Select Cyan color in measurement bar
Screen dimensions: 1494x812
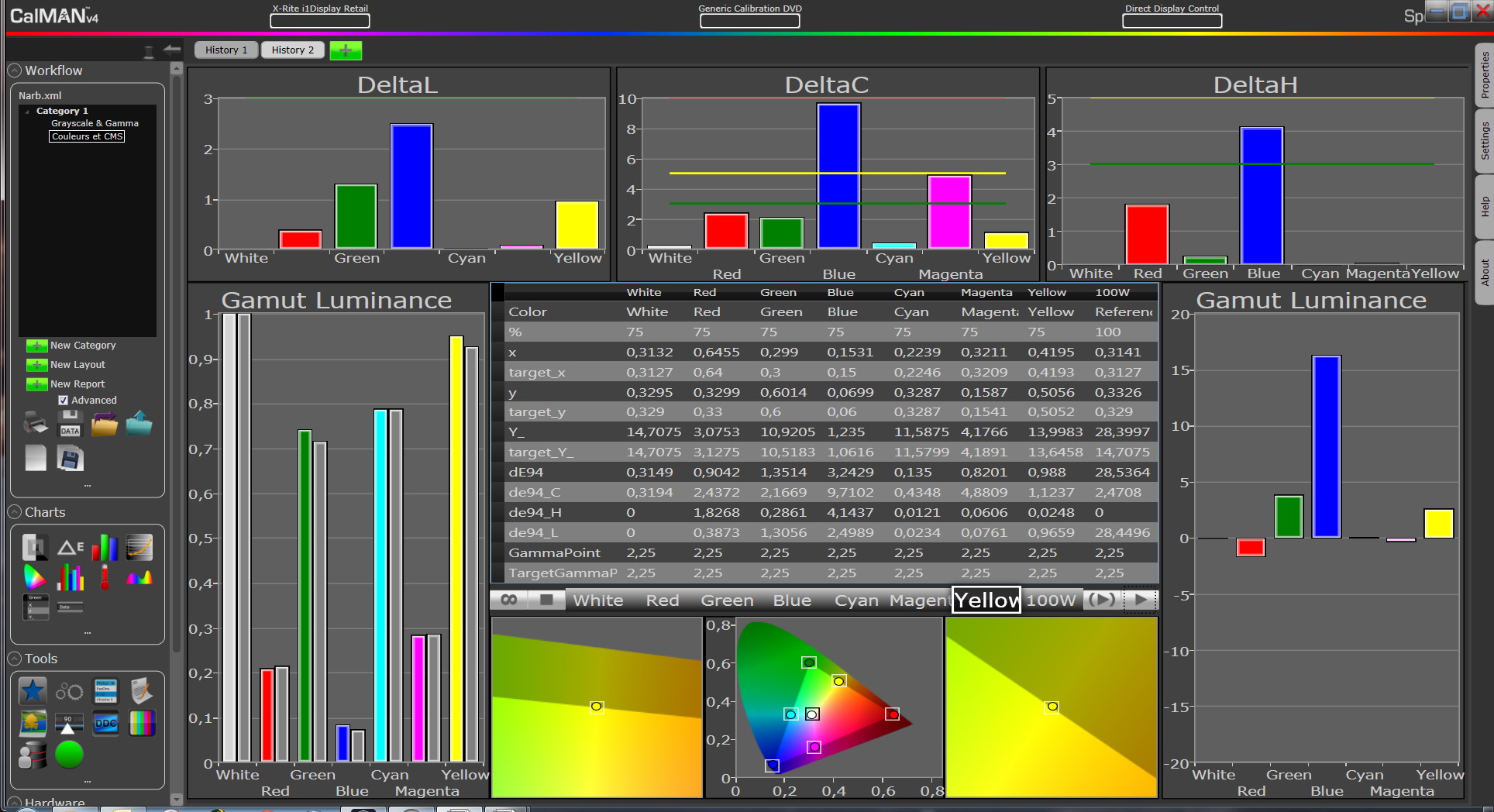(856, 600)
